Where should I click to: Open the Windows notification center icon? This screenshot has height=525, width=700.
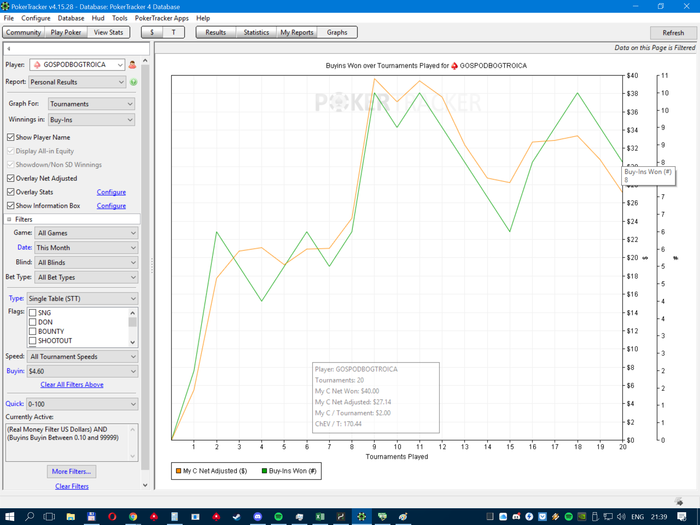coord(682,517)
